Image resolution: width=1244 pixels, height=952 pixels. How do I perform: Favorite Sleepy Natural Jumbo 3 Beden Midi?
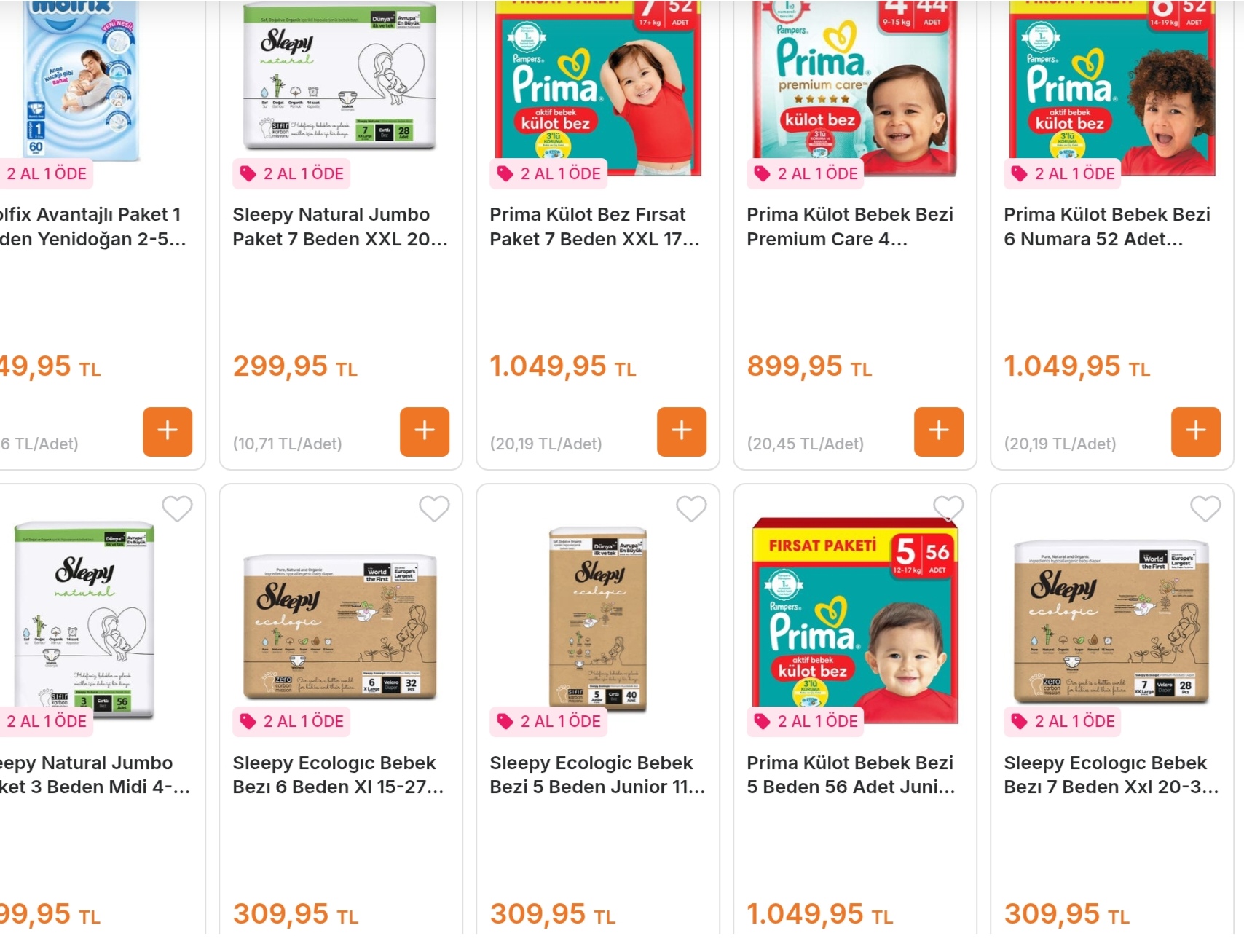click(177, 508)
